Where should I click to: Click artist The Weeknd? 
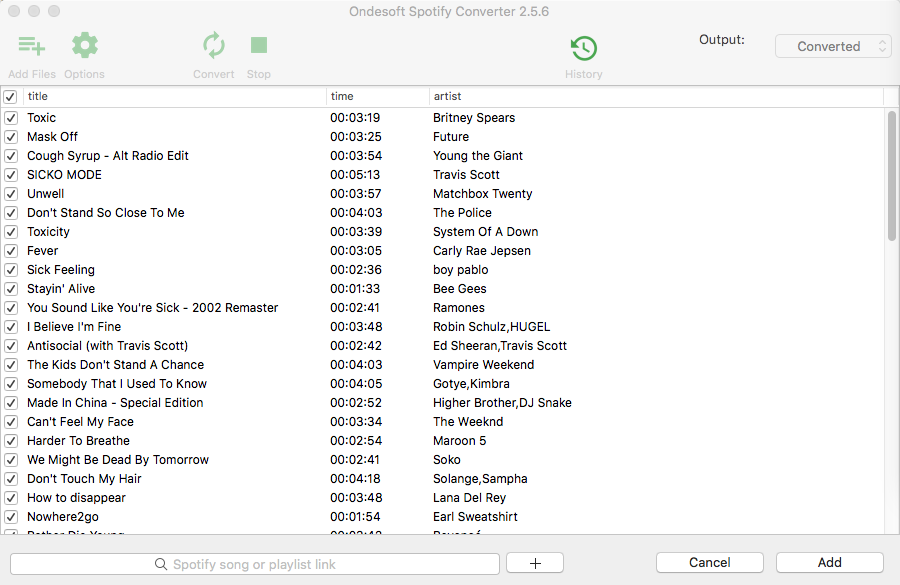point(468,422)
